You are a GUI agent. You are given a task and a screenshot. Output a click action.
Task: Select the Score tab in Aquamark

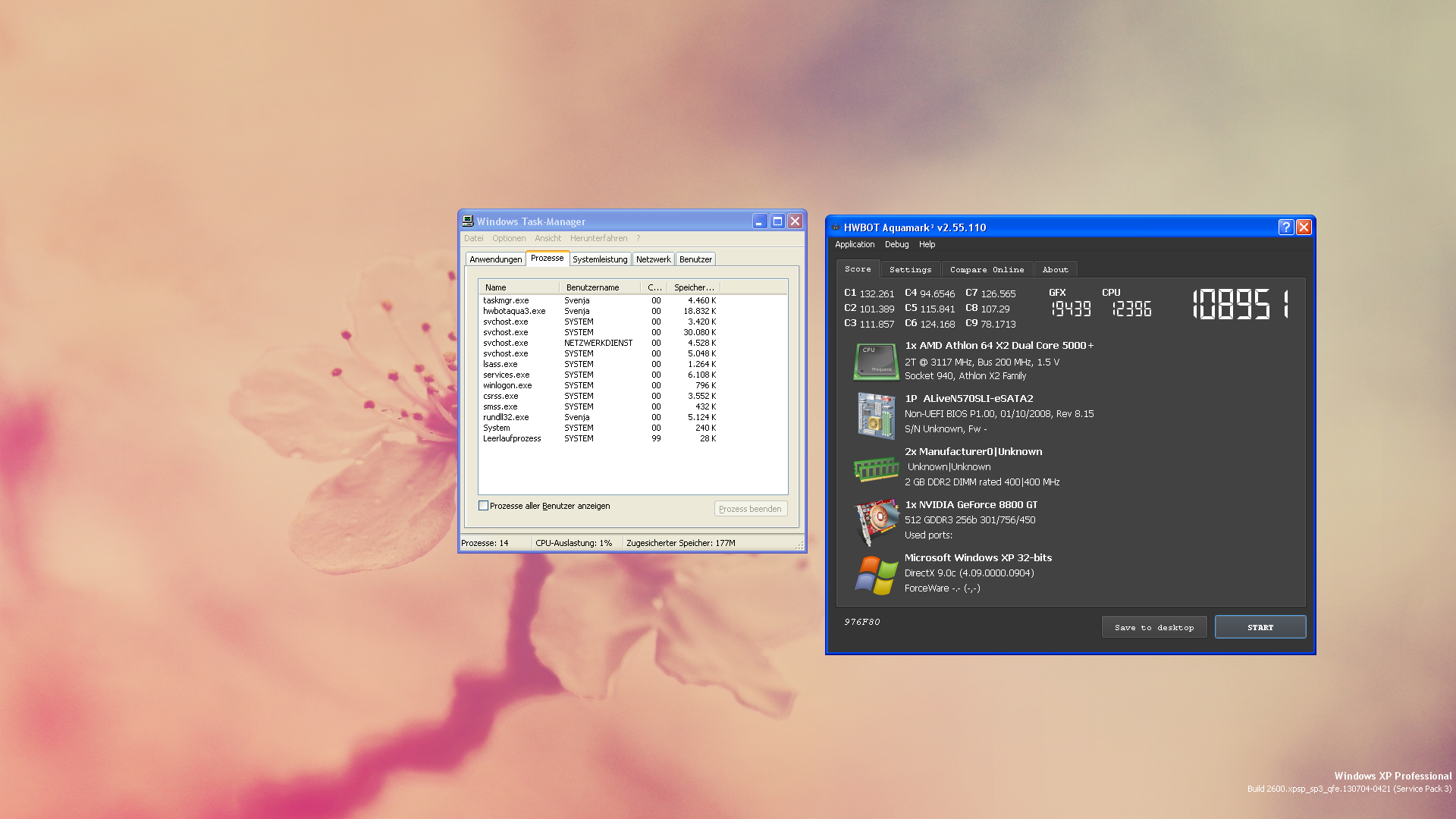click(x=858, y=269)
